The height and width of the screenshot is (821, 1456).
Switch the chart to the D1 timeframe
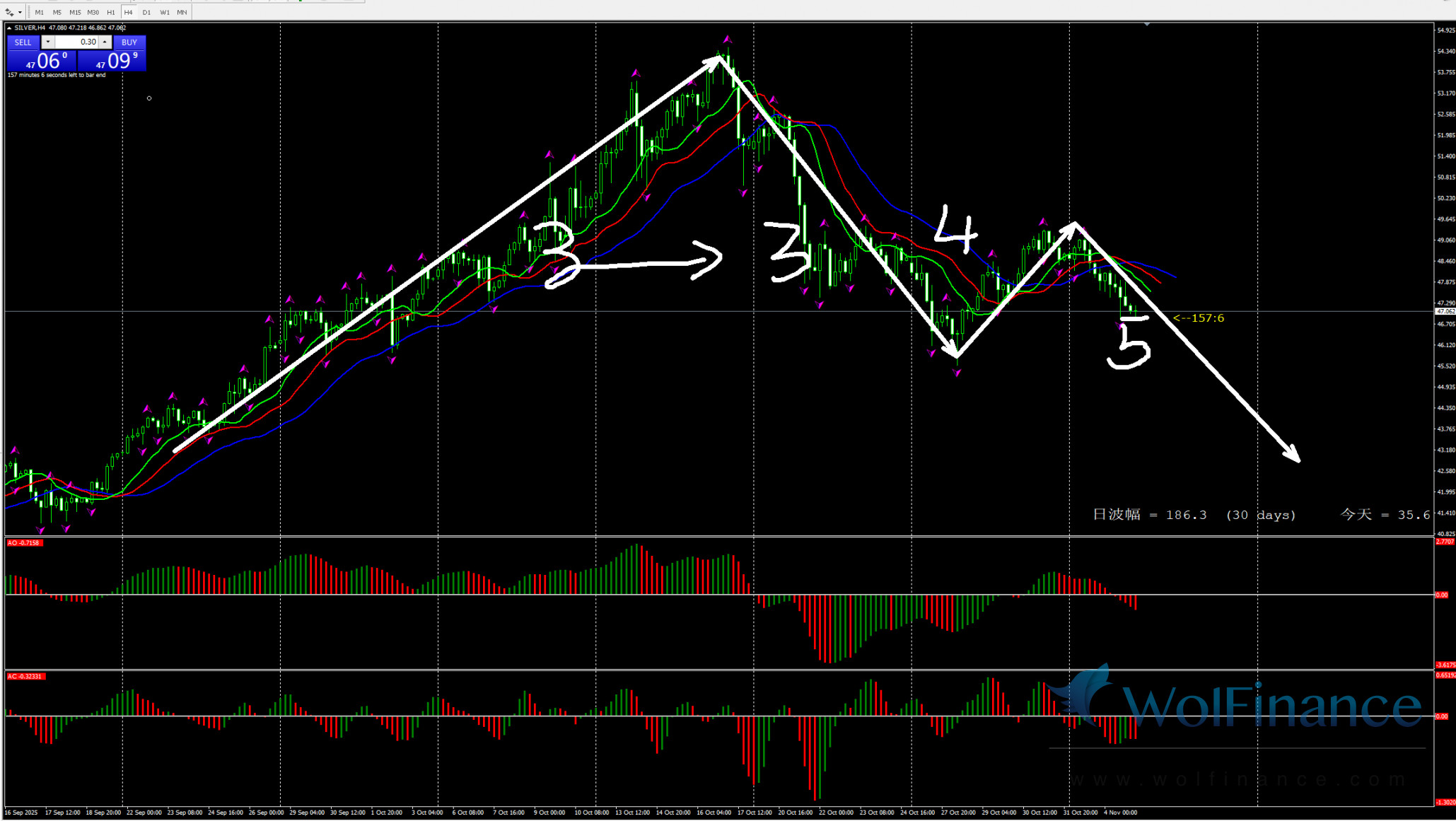click(x=146, y=12)
